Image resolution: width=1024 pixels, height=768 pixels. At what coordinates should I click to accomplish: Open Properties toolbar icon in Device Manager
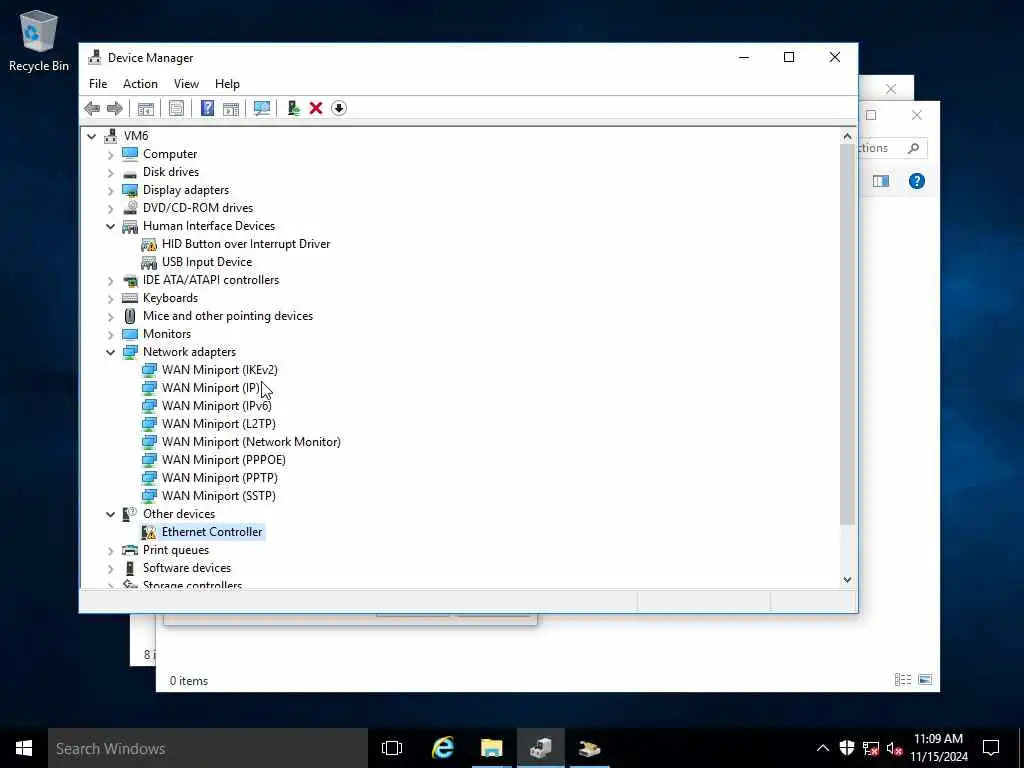[x=176, y=108]
